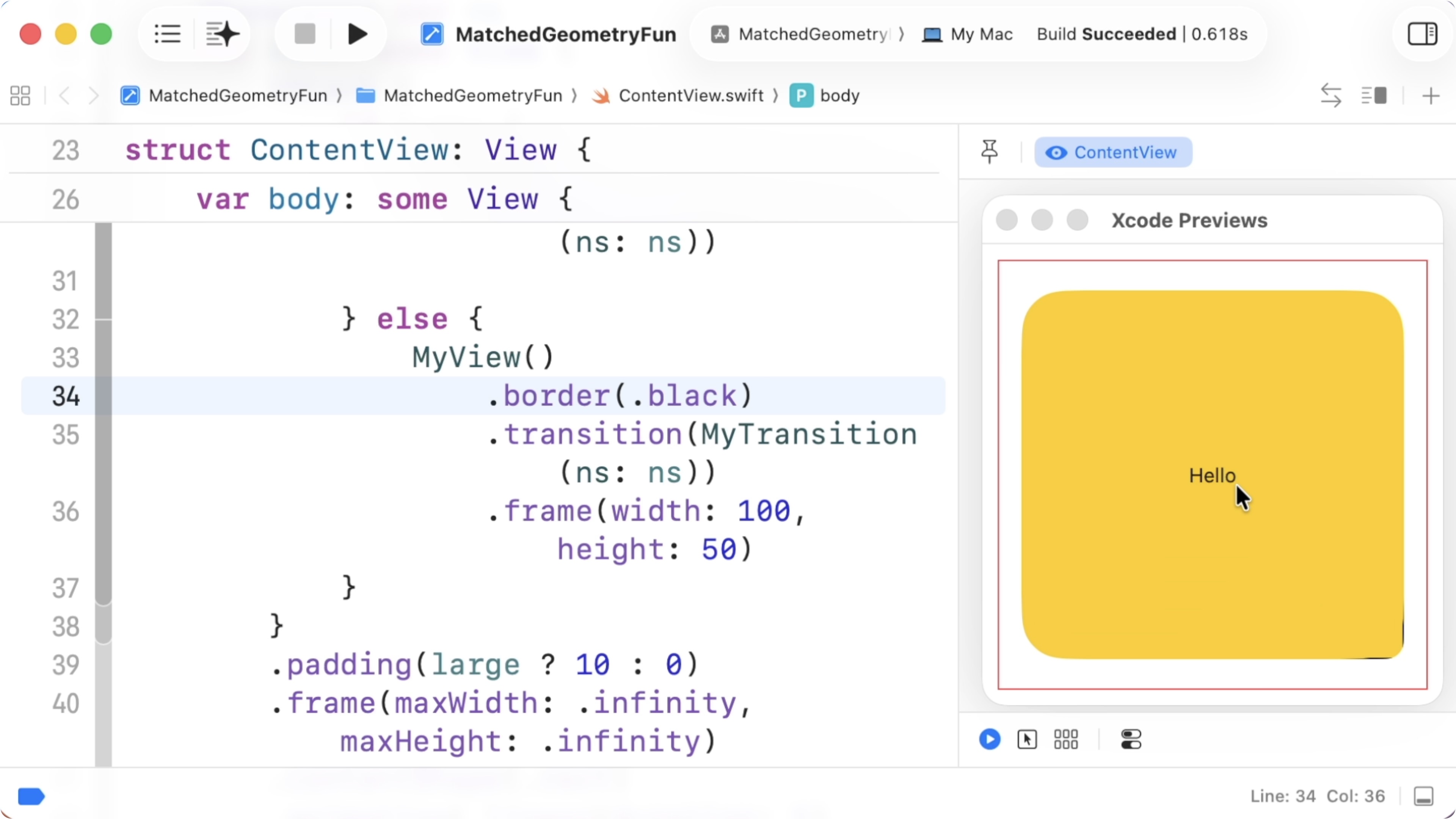Image resolution: width=1456 pixels, height=819 pixels.
Task: Open preview device settings toggles icon
Action: tap(1131, 739)
